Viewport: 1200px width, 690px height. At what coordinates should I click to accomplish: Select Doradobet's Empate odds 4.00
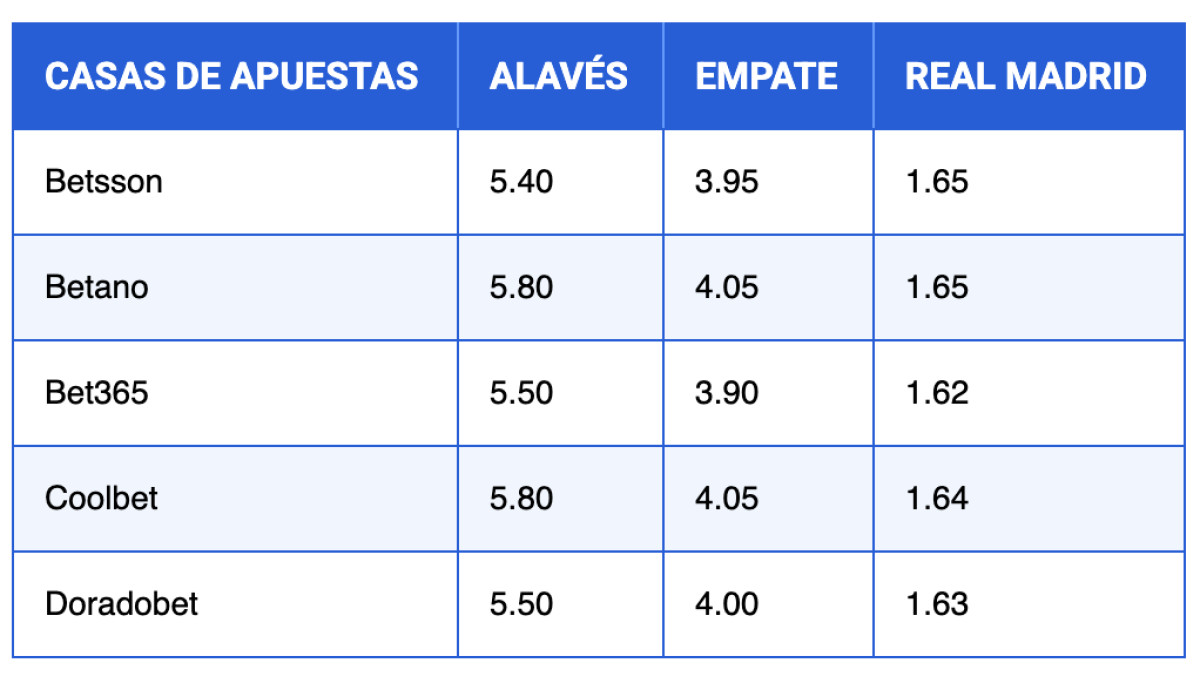(727, 604)
